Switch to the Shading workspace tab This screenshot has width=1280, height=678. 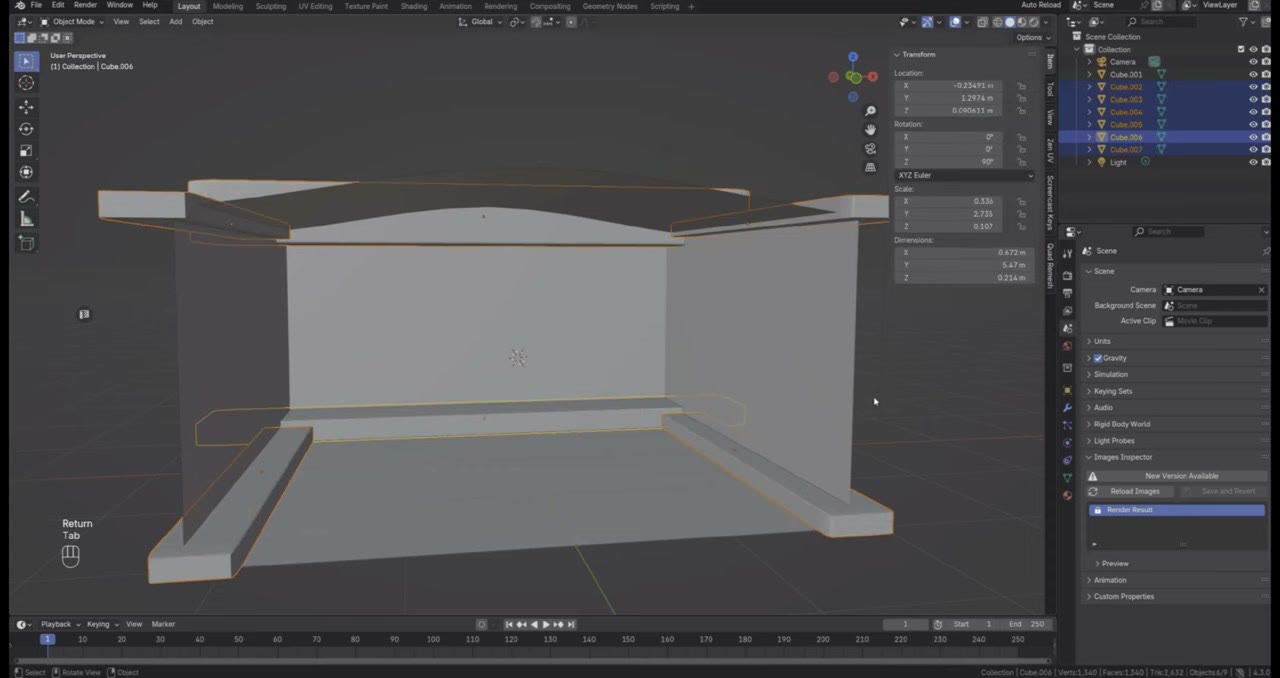pos(414,6)
